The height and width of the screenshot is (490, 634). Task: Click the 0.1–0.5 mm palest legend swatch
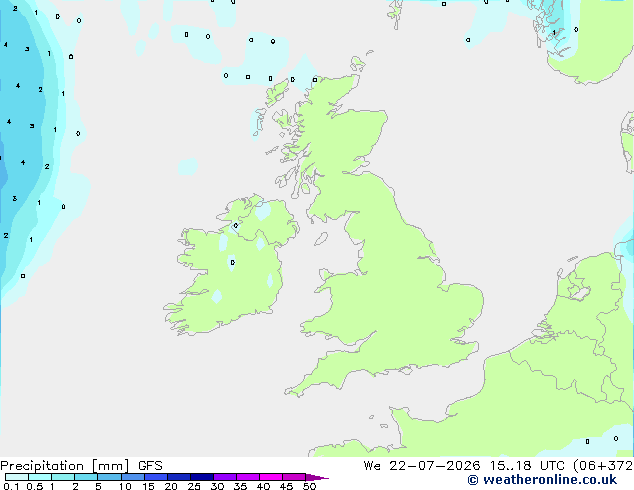[17, 477]
